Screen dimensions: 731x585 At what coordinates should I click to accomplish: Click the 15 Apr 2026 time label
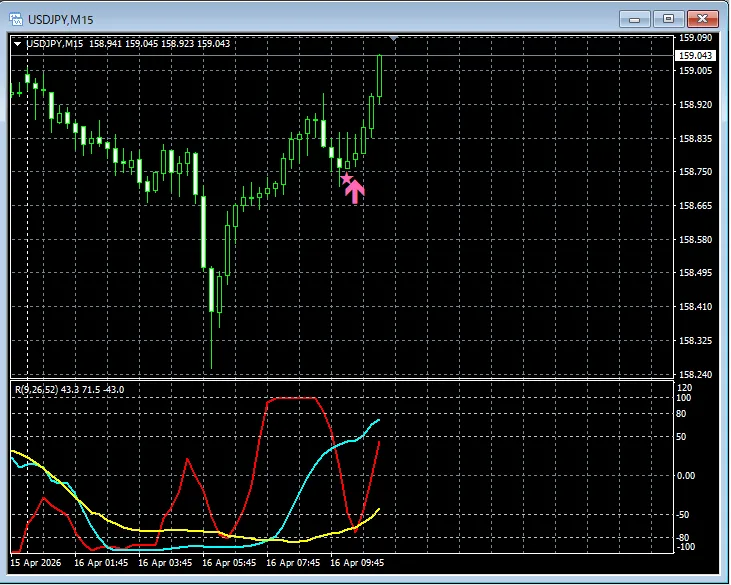(35, 563)
